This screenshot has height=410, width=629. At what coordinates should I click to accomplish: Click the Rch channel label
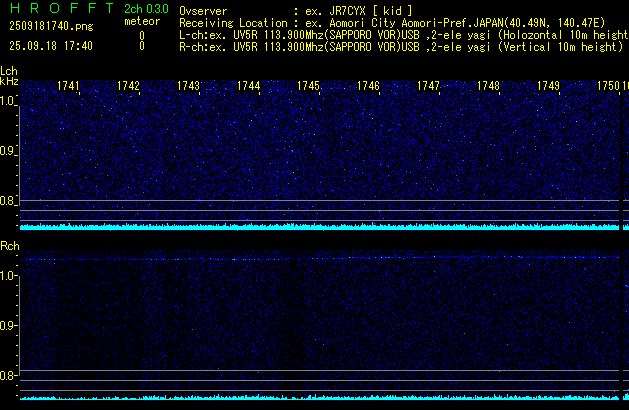[x=9, y=246]
